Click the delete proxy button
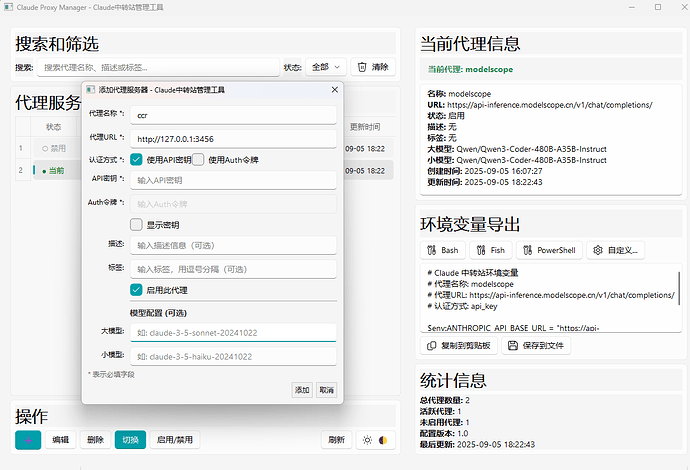Viewport: 690px width, 470px height. [x=95, y=440]
